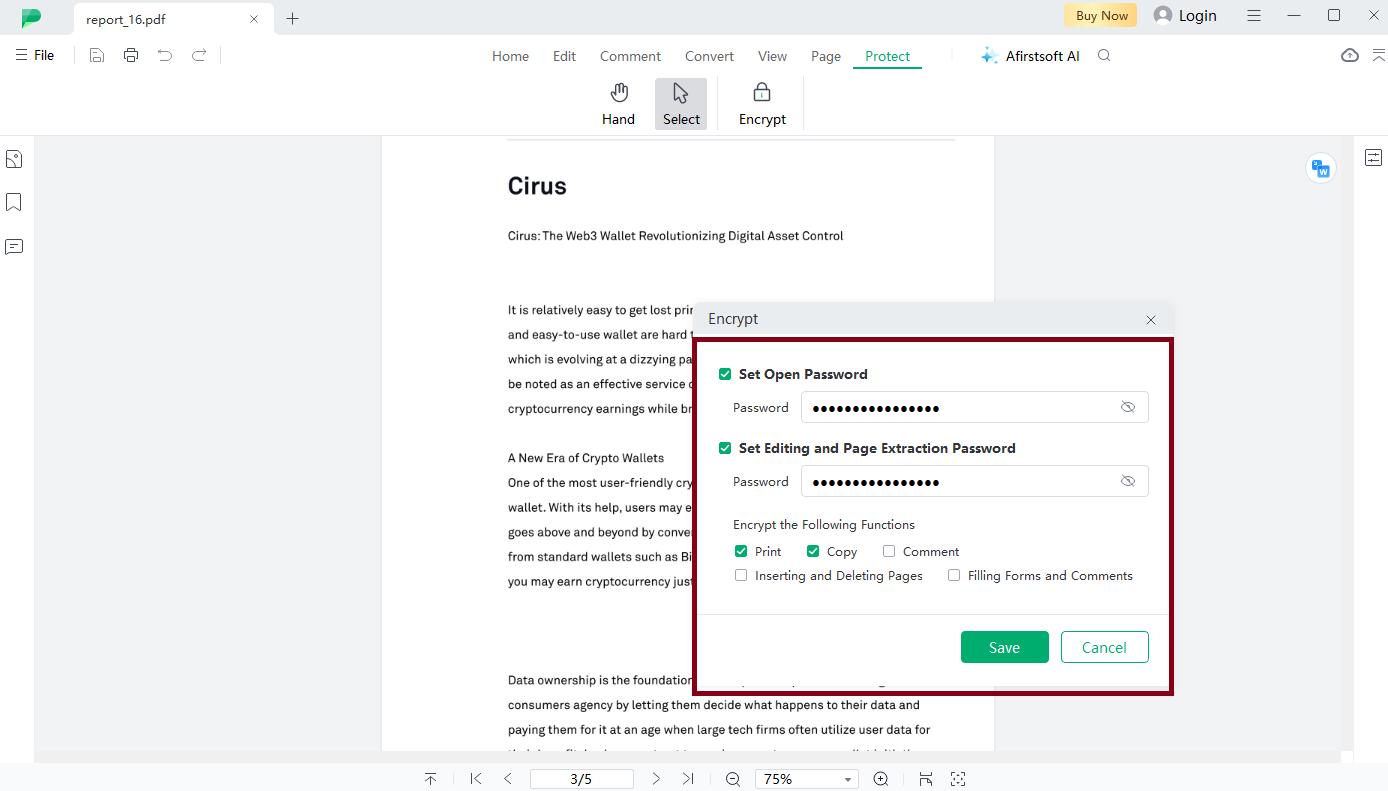
Task: Switch to the View tab
Action: pos(772,56)
